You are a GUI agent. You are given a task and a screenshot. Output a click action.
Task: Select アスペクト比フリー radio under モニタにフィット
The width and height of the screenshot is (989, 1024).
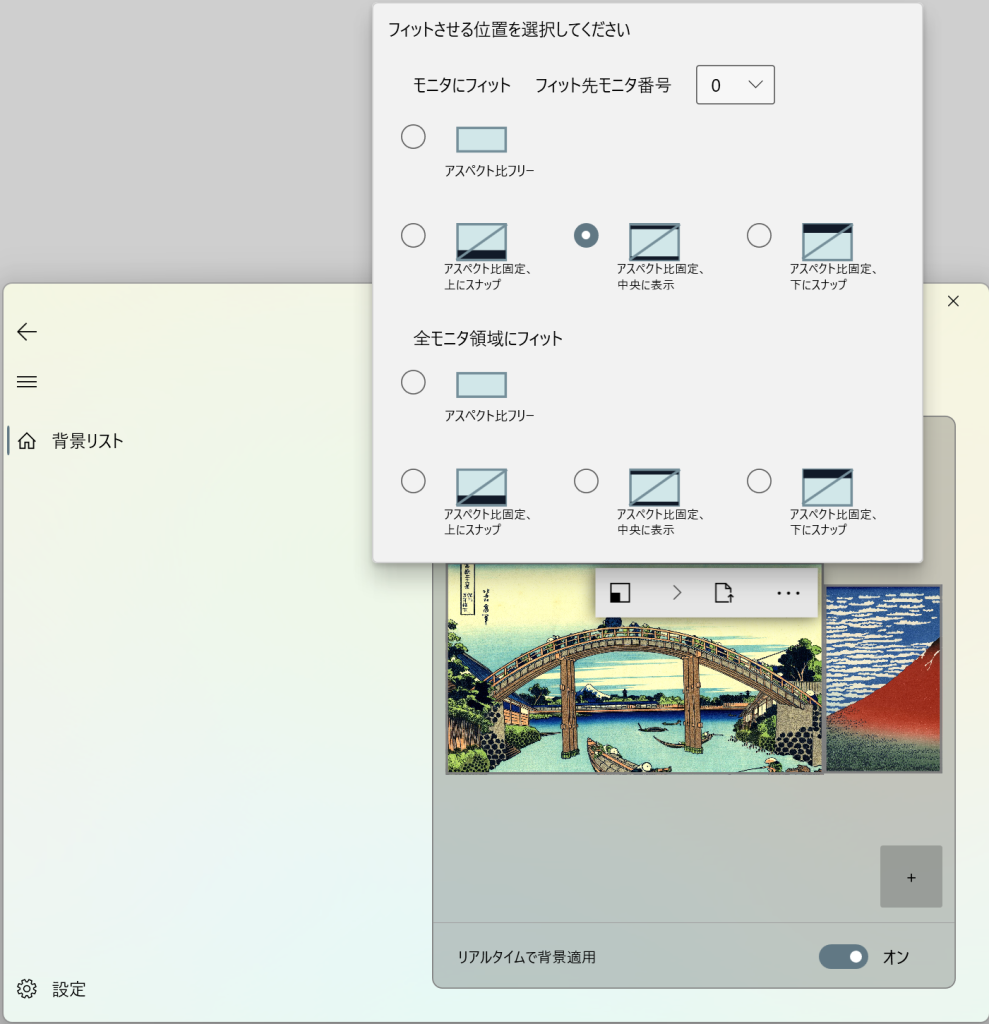pos(413,137)
